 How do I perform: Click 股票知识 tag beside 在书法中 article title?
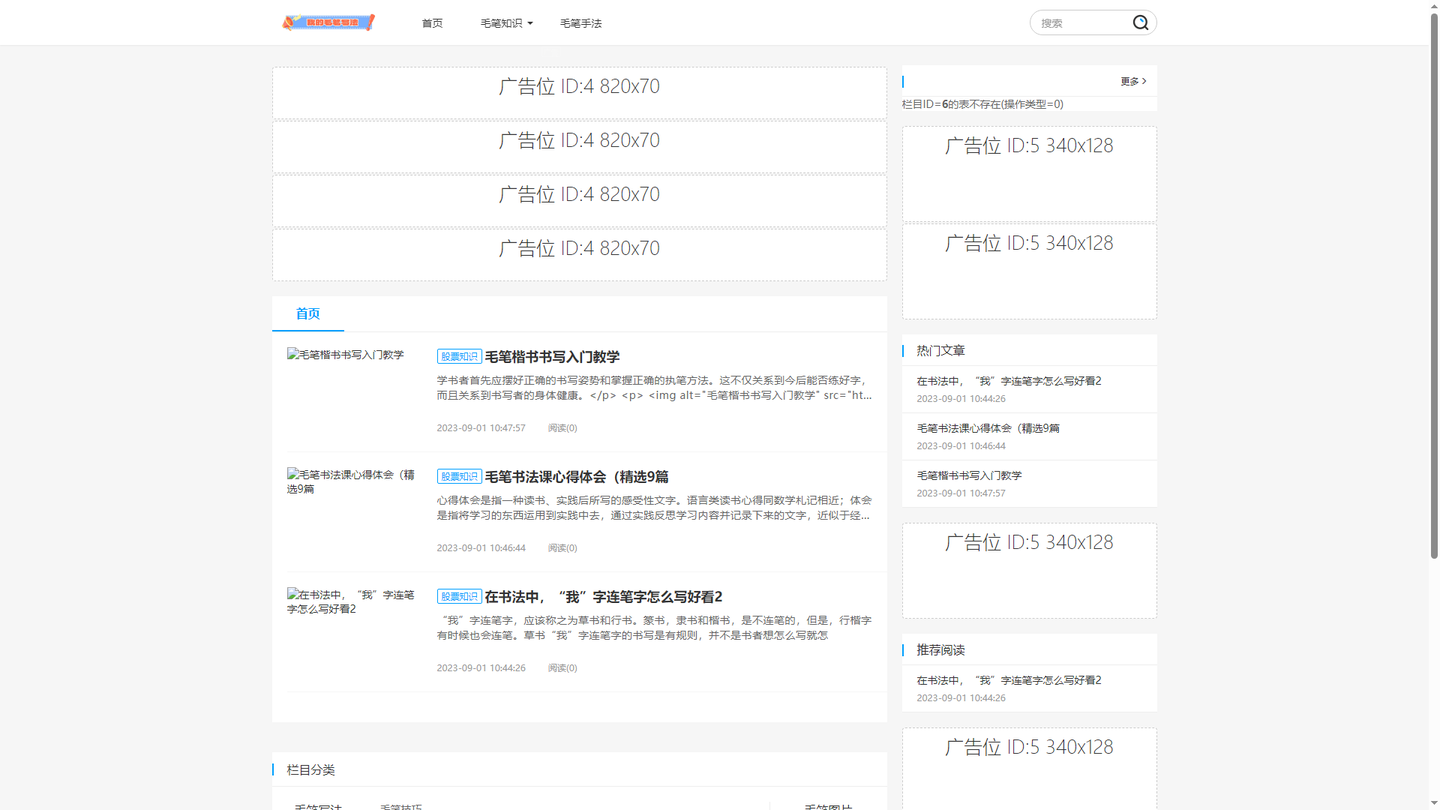pyautogui.click(x=459, y=597)
